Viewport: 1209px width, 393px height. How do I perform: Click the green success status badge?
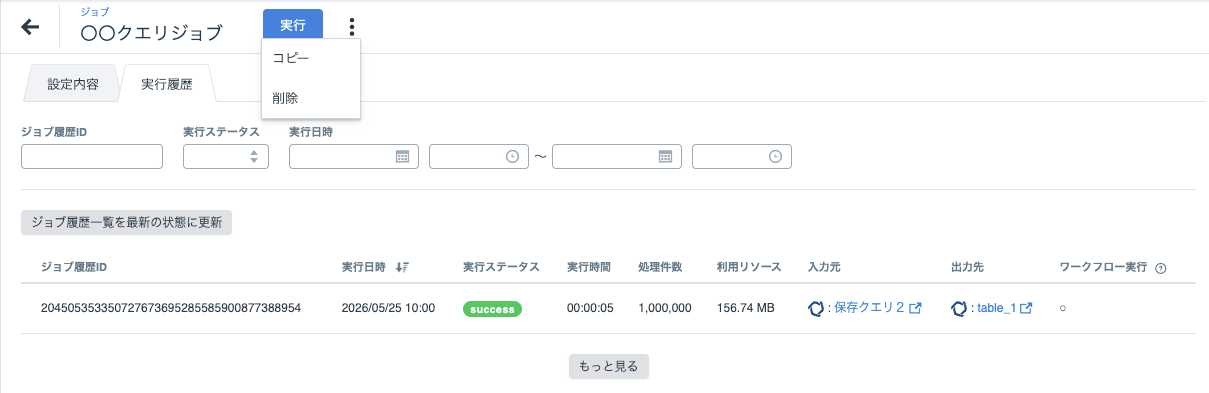coord(492,309)
